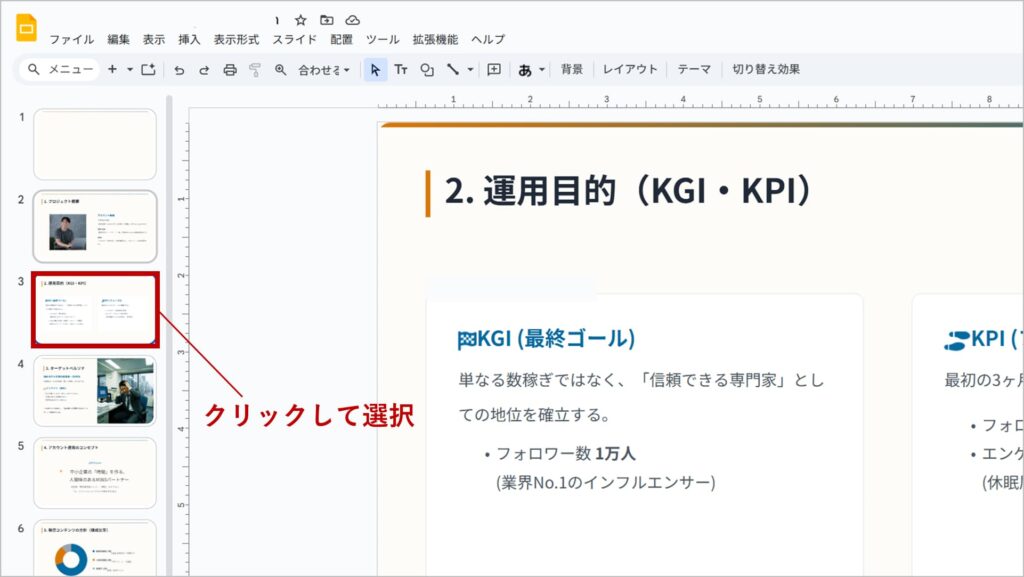Expand the zoom level 合わせる dropdown
This screenshot has height=577, width=1024.
[324, 70]
